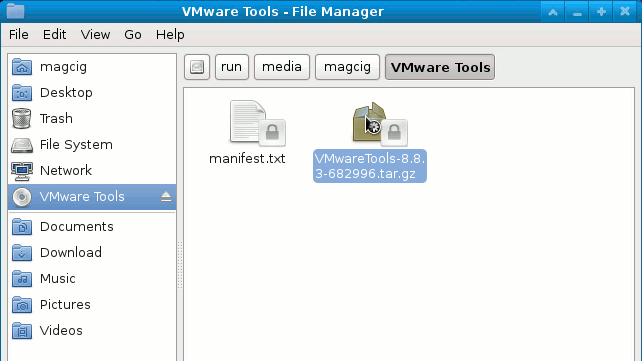This screenshot has height=361, width=642.
Task: Go to the media path segment
Action: [x=282, y=67]
